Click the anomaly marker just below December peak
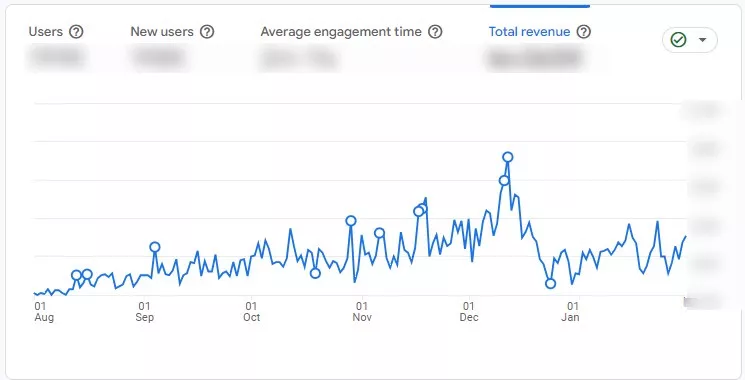This screenshot has width=745, height=380. pos(504,180)
